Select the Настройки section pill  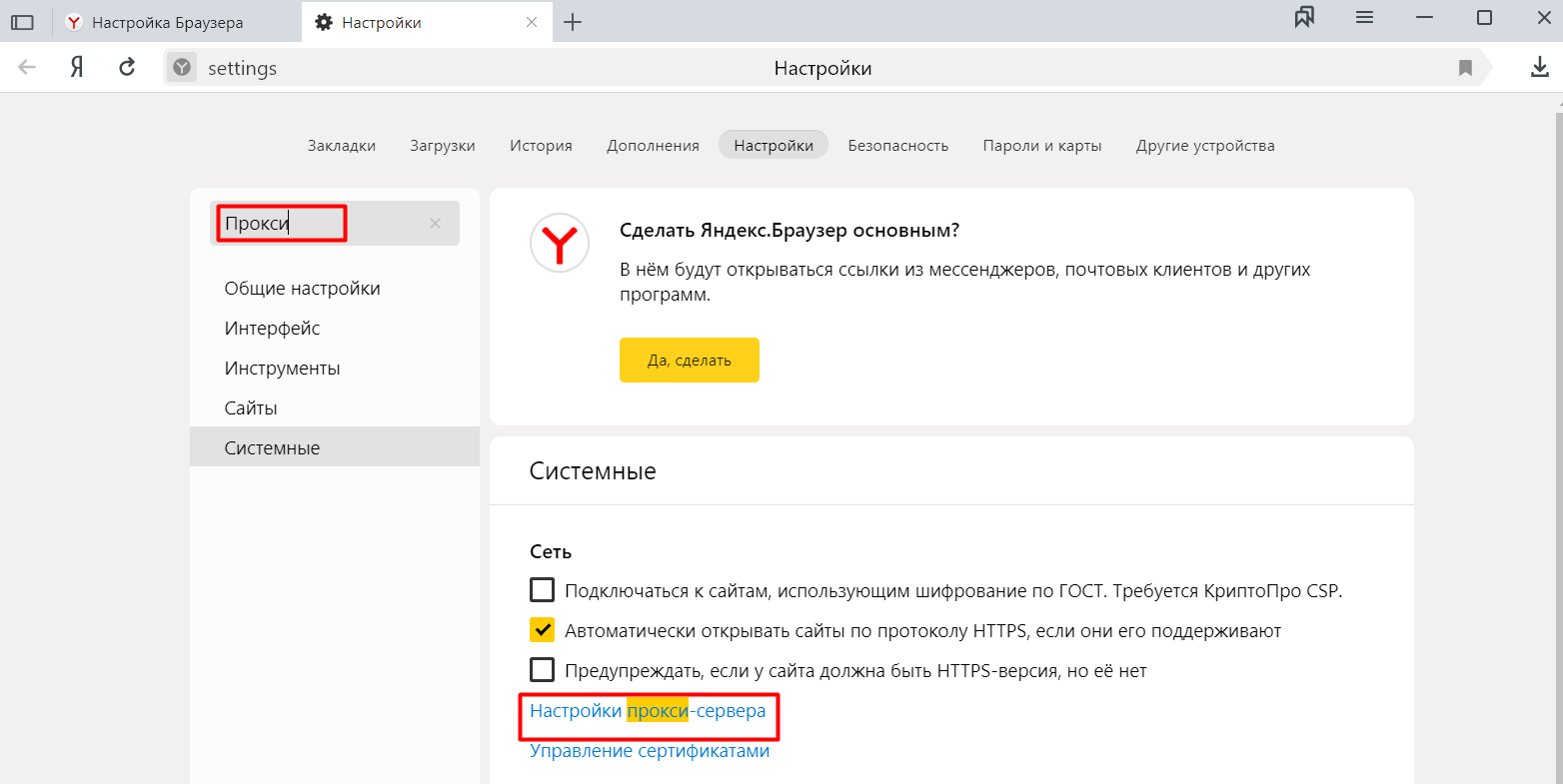(x=774, y=145)
